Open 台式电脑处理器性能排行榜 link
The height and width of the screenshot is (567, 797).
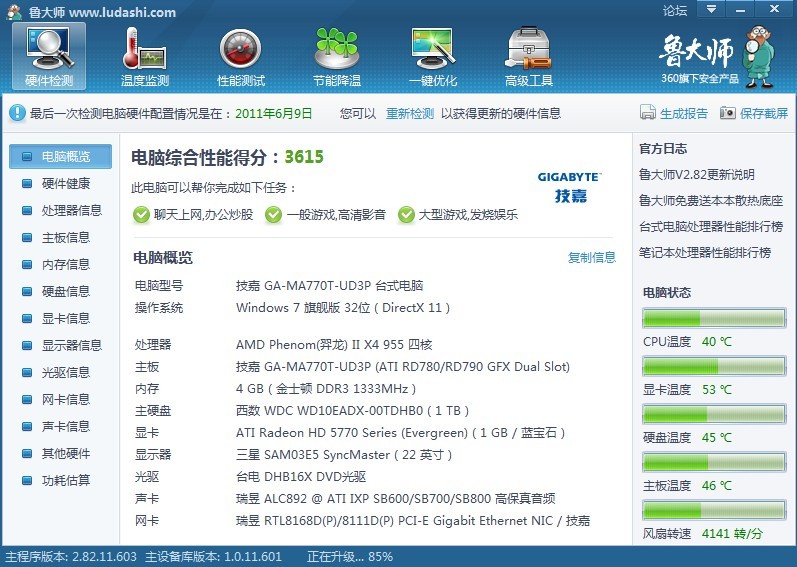coord(711,227)
